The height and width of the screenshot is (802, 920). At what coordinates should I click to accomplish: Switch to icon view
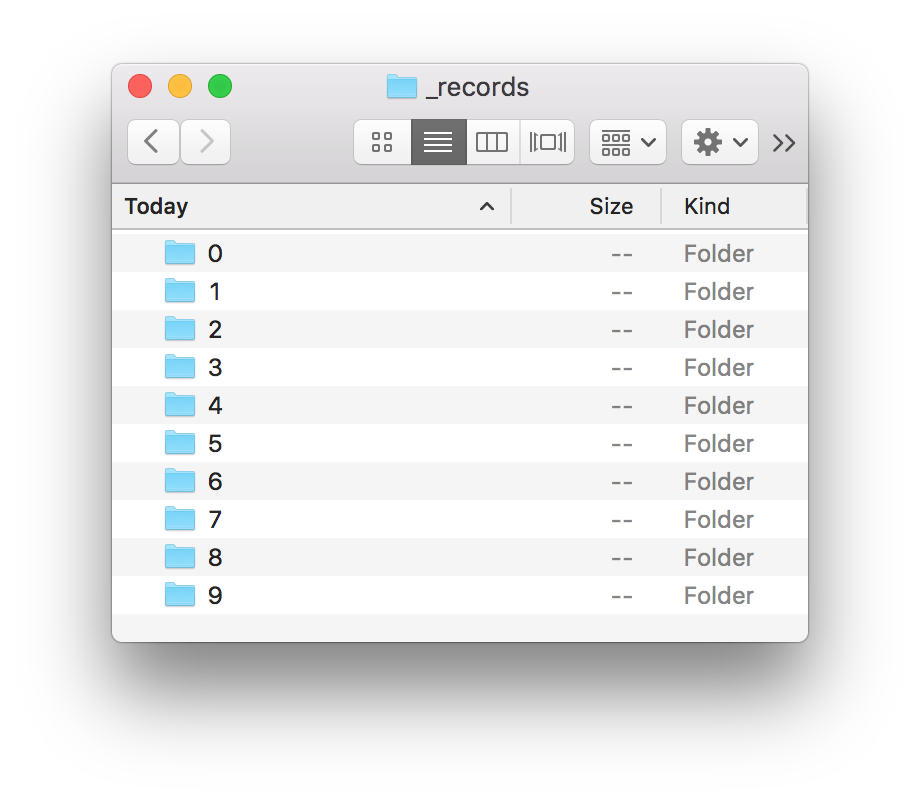tap(382, 142)
